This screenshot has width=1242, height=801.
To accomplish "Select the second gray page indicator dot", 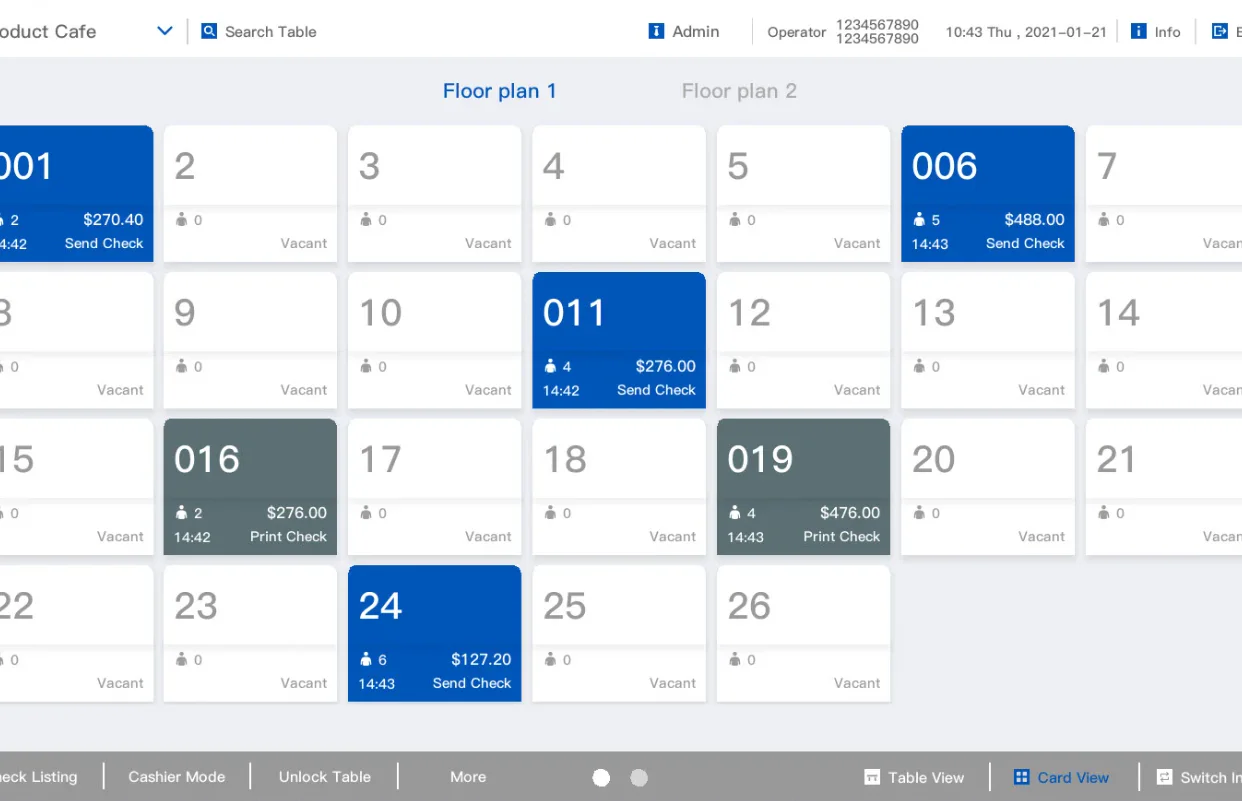I will [x=639, y=777].
